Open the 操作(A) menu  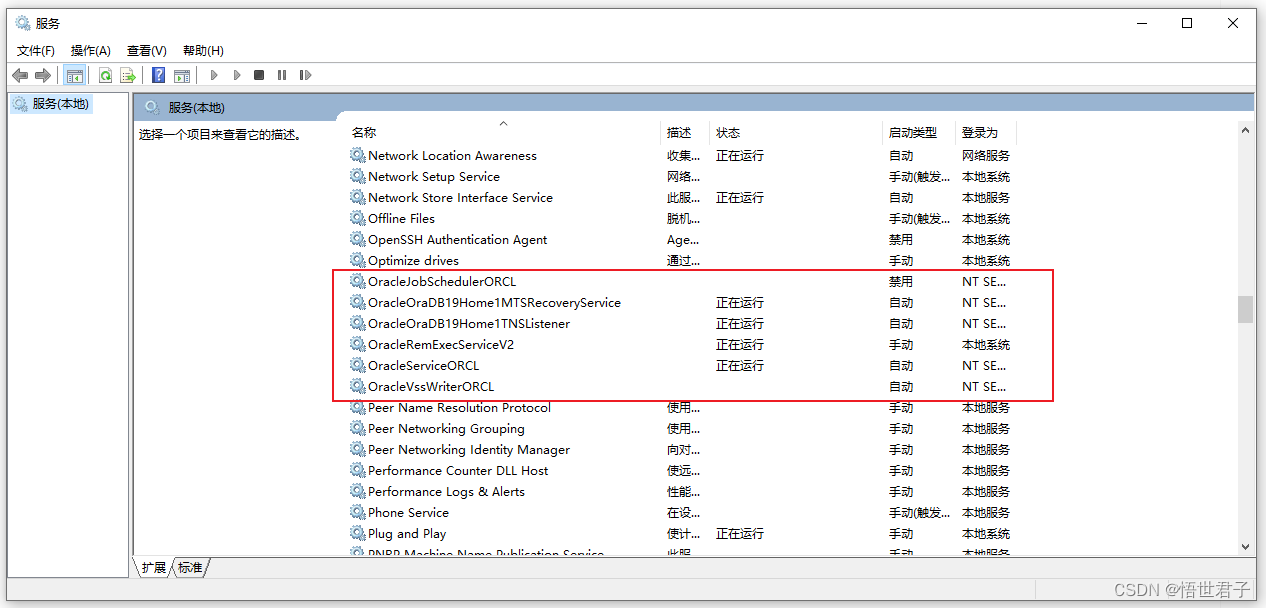click(x=91, y=50)
